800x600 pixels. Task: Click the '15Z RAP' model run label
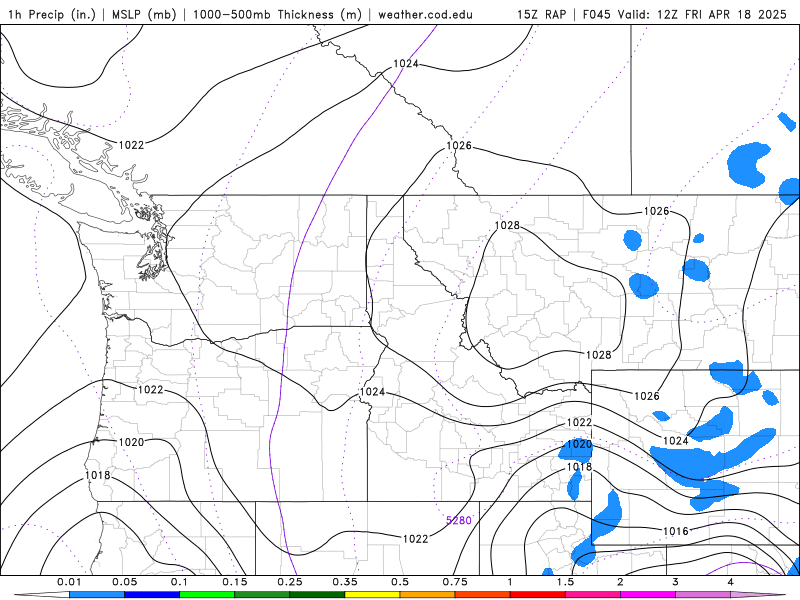point(541,14)
